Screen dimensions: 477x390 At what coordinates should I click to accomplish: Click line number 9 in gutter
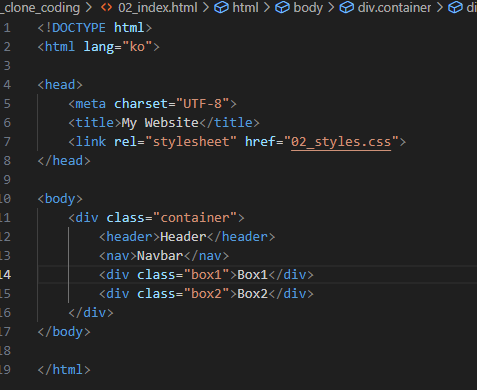click(x=7, y=180)
